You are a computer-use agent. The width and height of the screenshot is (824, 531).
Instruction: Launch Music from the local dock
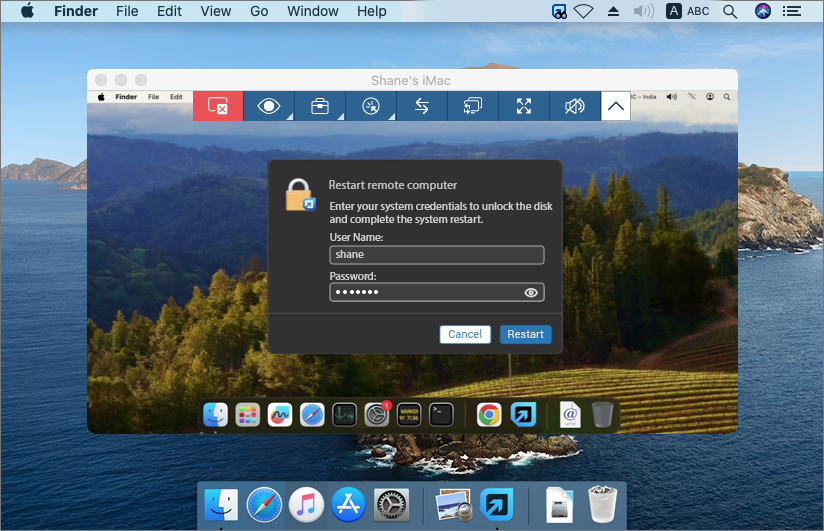click(x=306, y=505)
